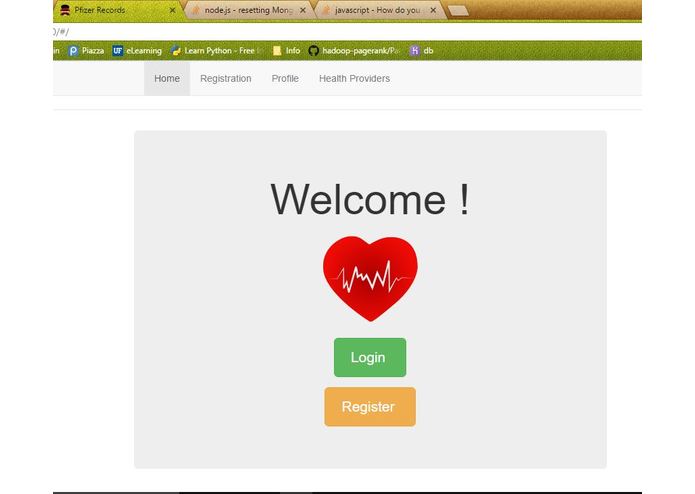The height and width of the screenshot is (494, 695).
Task: Click the purple db bookmark icon
Action: (x=414, y=51)
